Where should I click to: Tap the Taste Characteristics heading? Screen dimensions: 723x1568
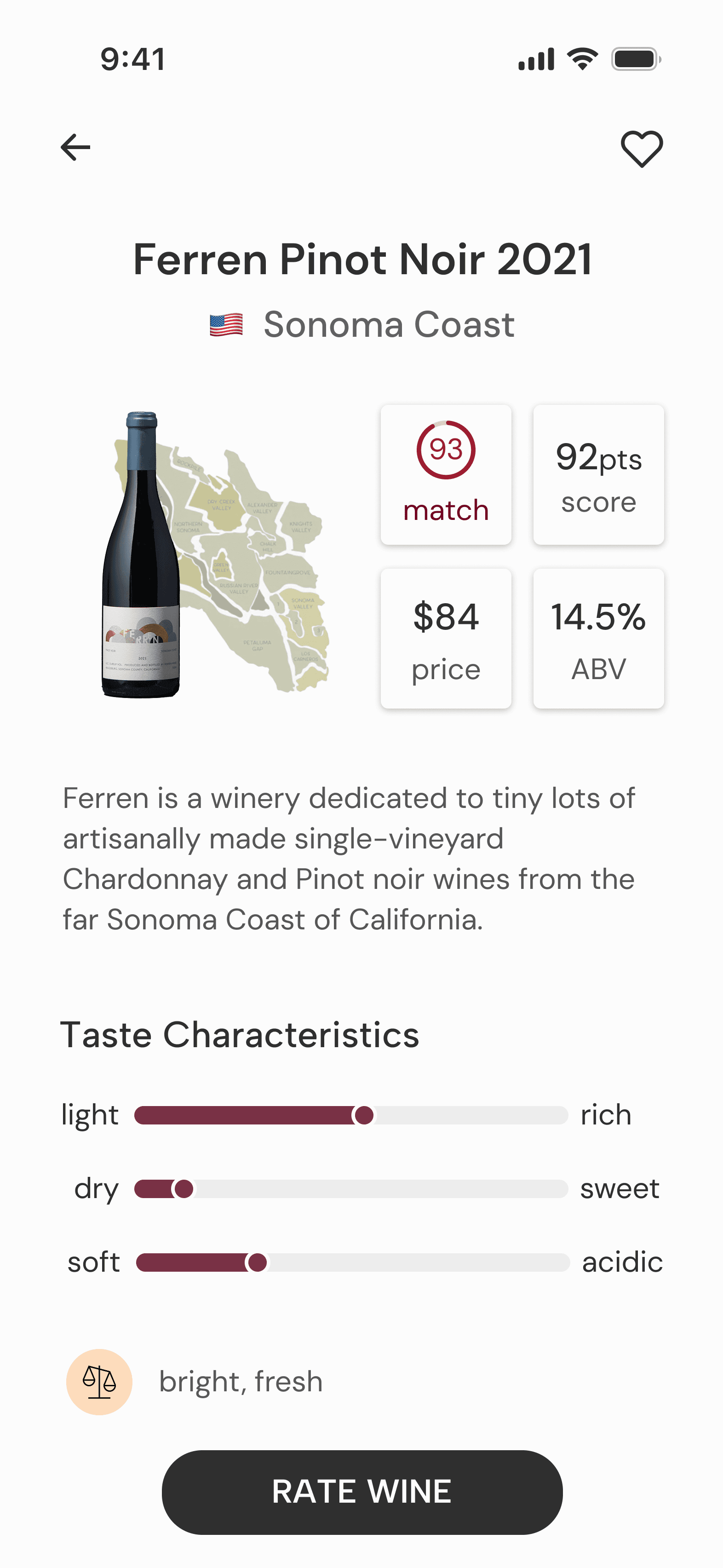pyautogui.click(x=240, y=1035)
